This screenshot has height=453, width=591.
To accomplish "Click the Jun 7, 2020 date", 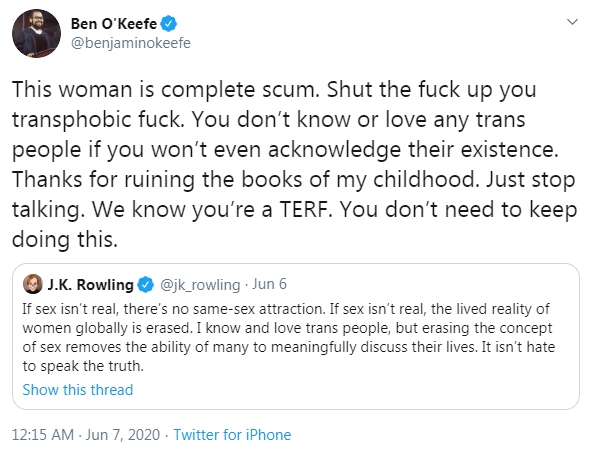I will 123,435.
